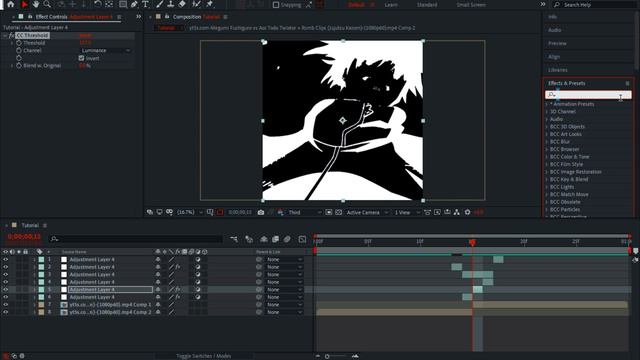
Task: Open the Effect Controls panel tab
Action: coord(74,17)
